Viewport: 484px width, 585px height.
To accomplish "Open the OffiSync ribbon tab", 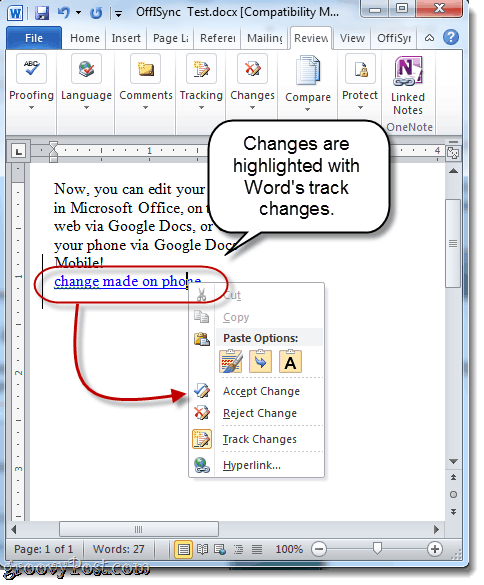I will [394, 38].
